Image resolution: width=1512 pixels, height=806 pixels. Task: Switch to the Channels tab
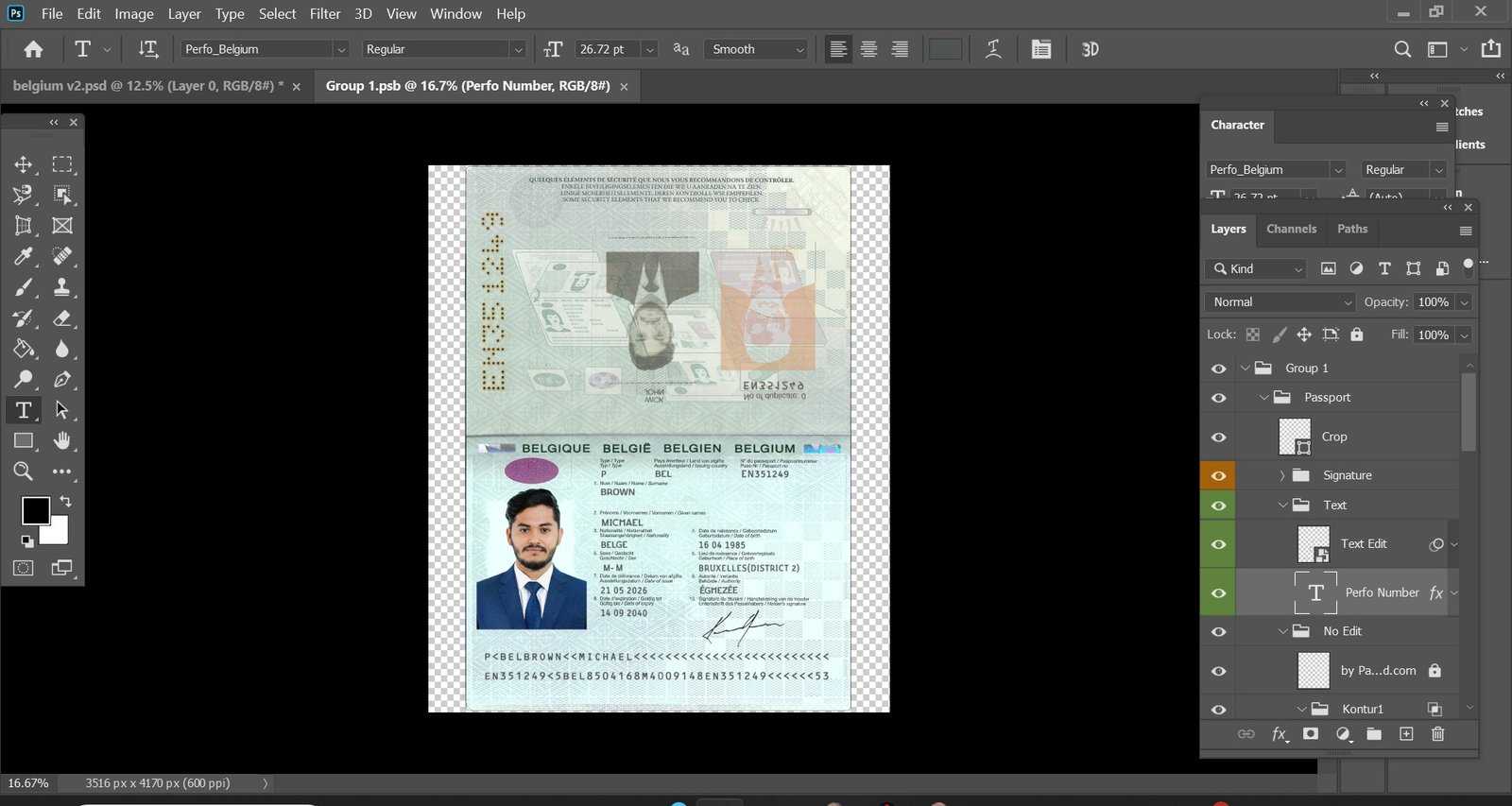coord(1291,229)
